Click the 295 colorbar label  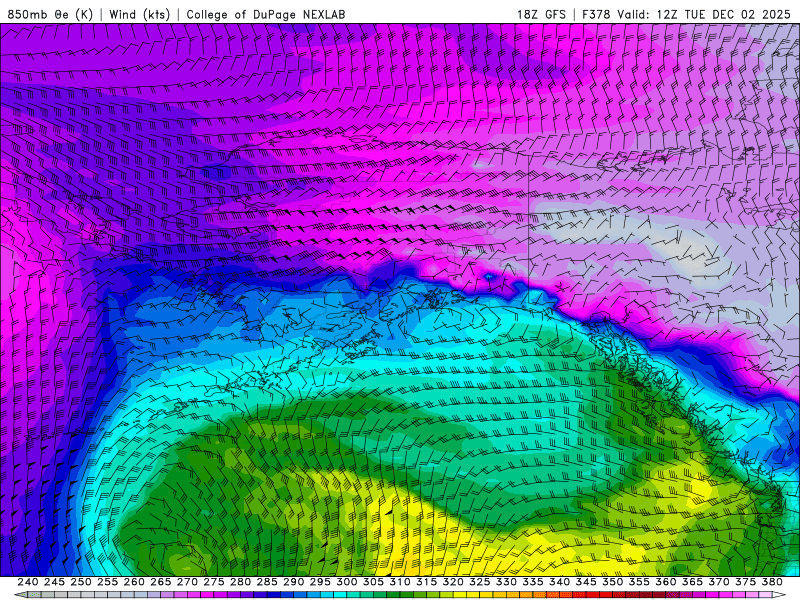point(320,582)
